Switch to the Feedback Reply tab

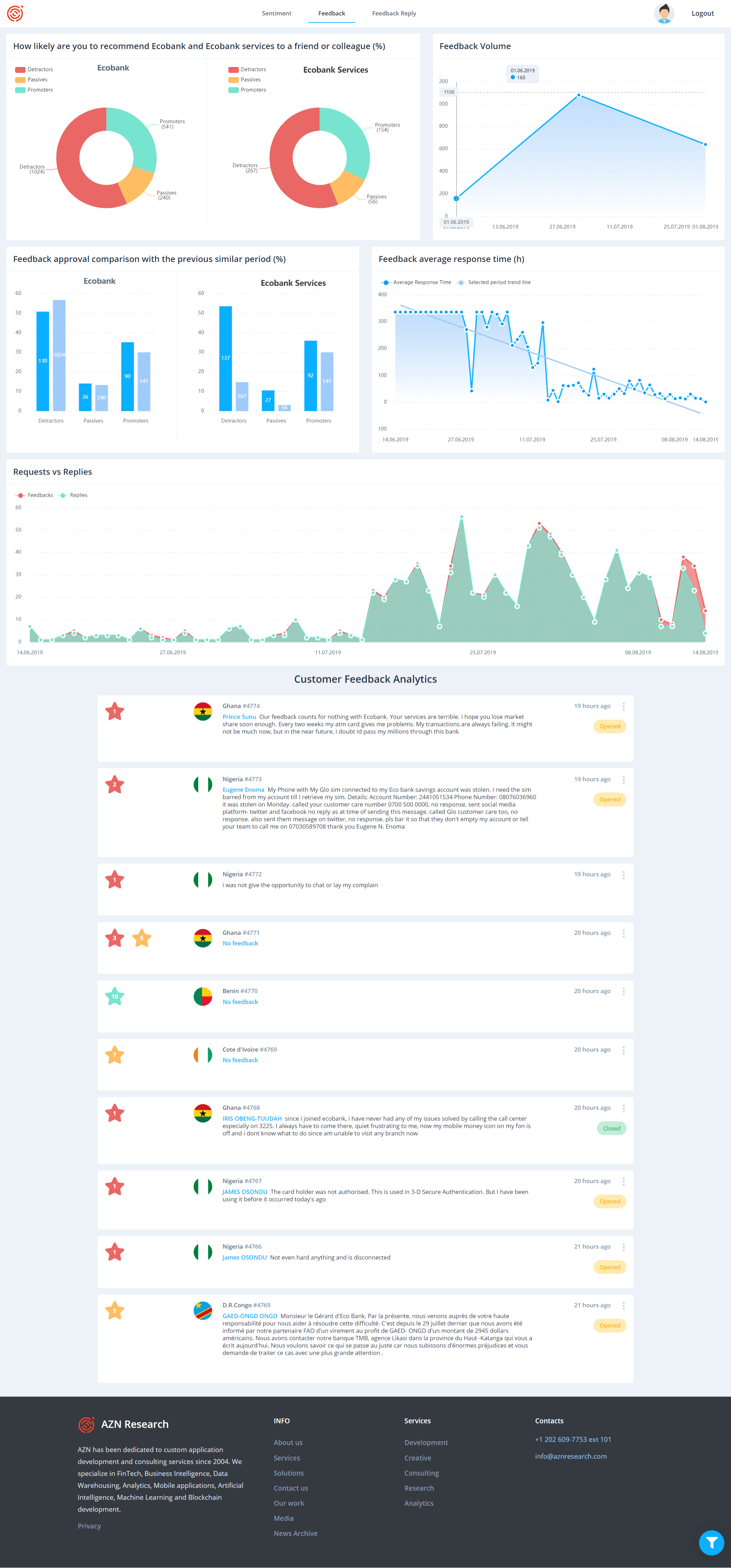click(x=394, y=13)
